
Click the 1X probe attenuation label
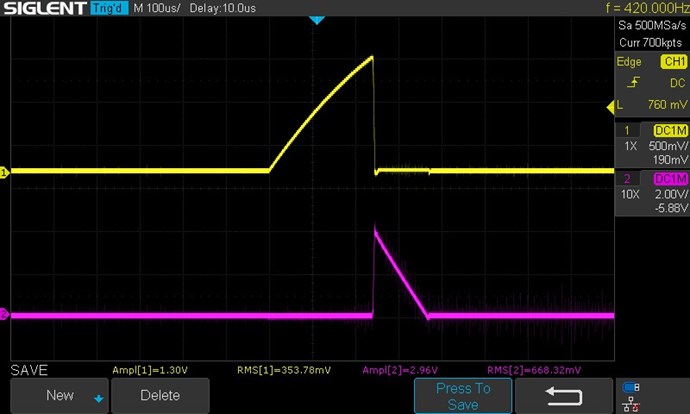click(631, 146)
